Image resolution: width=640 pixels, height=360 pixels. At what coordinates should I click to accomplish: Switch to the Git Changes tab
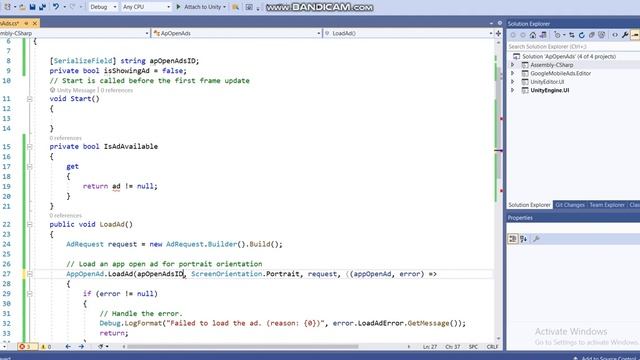point(570,205)
